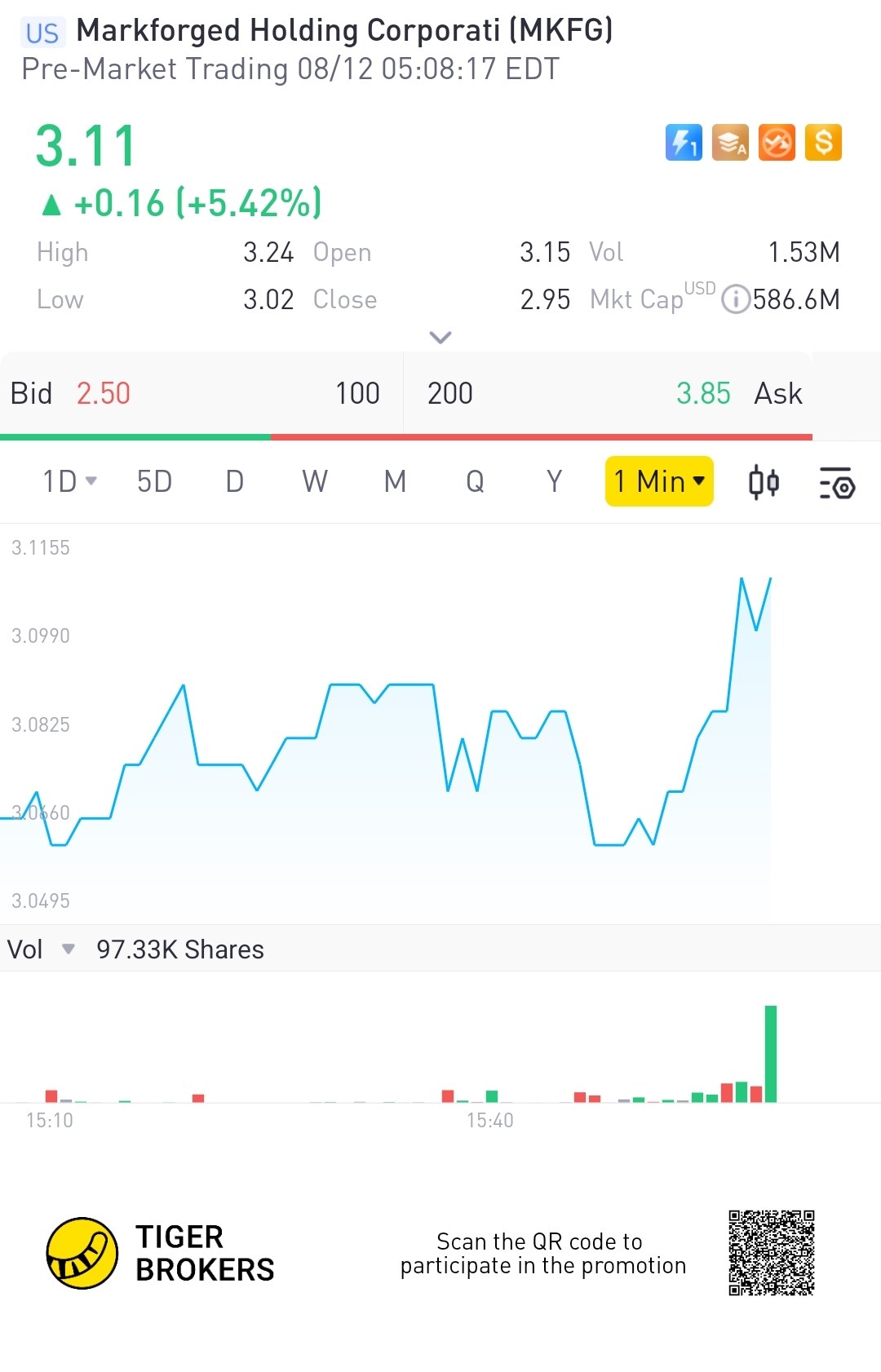Open the 1 Min interval dropdown
This screenshot has width=881, height=1372.
tap(659, 482)
